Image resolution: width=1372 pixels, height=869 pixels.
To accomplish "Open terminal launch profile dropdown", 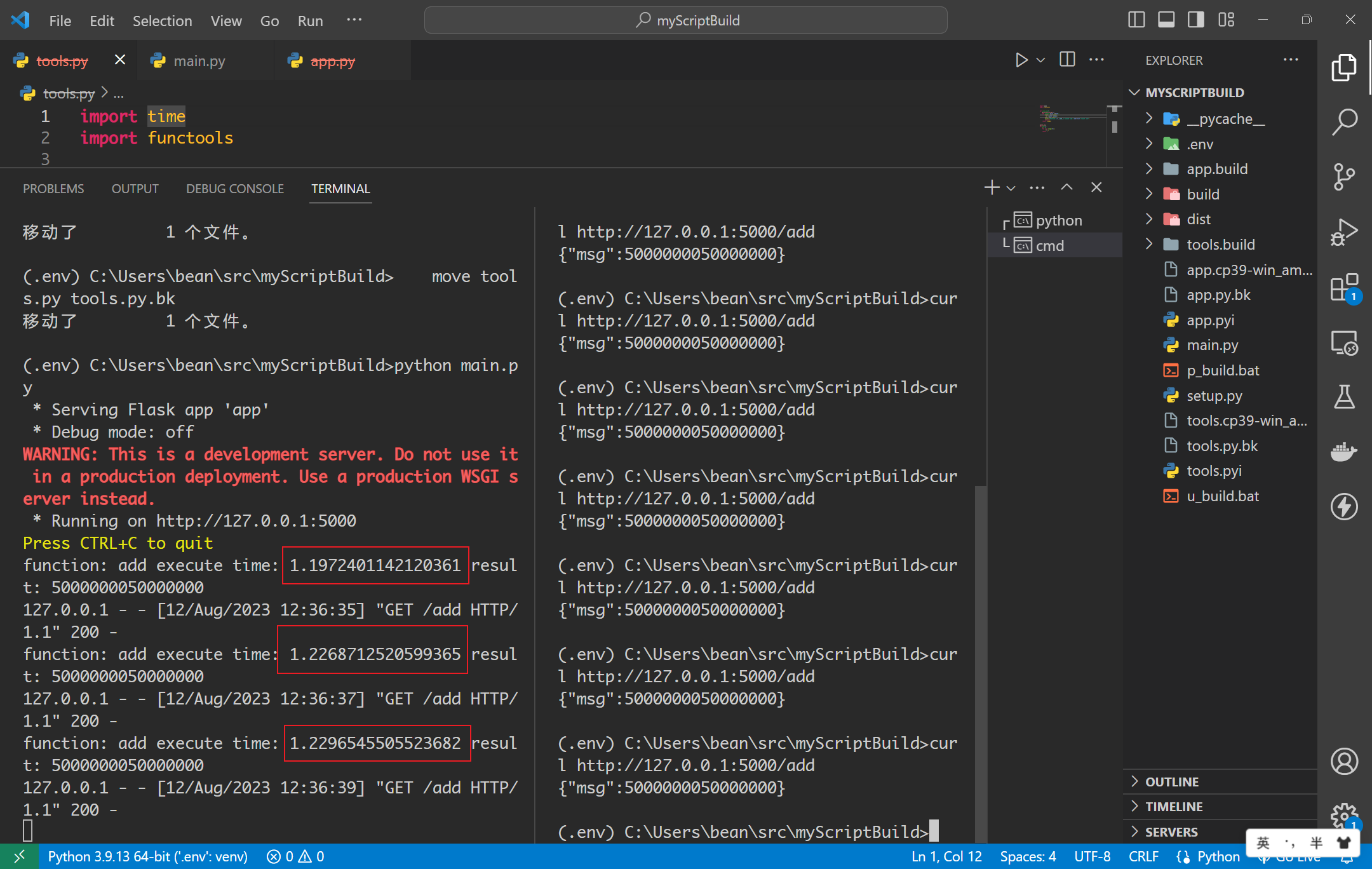I will pos(1011,188).
